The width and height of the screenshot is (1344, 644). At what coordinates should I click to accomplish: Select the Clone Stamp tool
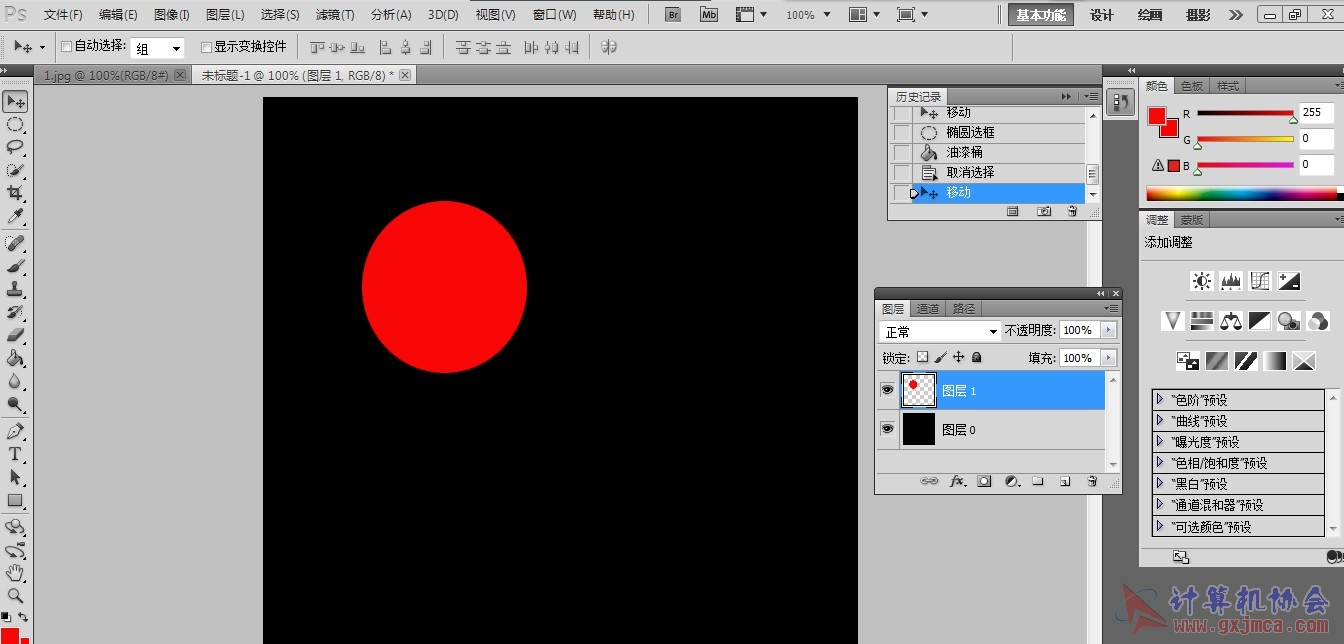[15, 289]
